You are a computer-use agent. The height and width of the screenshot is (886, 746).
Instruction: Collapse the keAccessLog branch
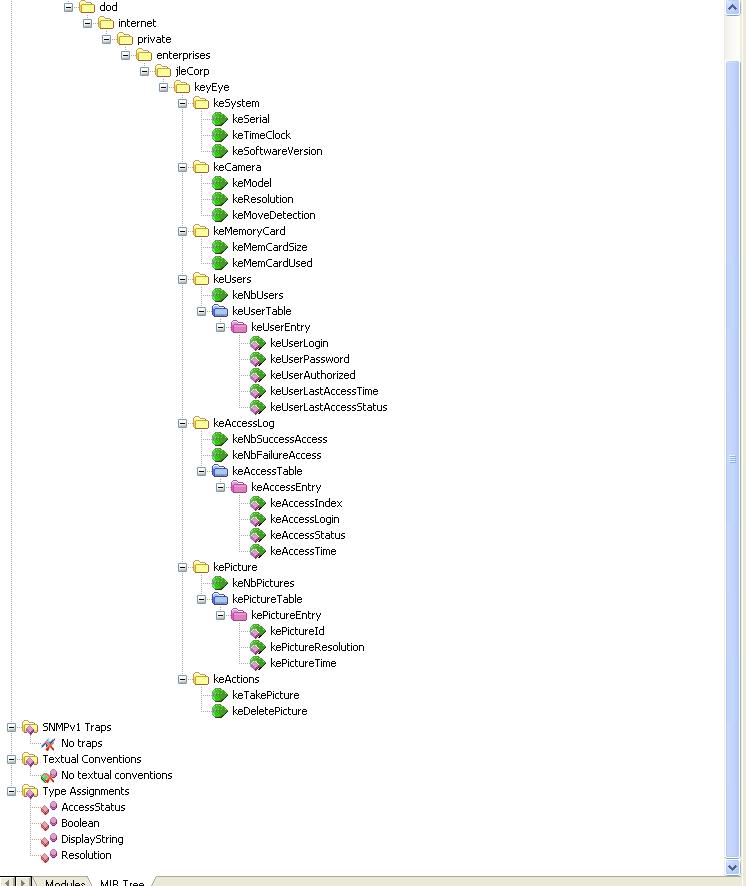coord(183,423)
